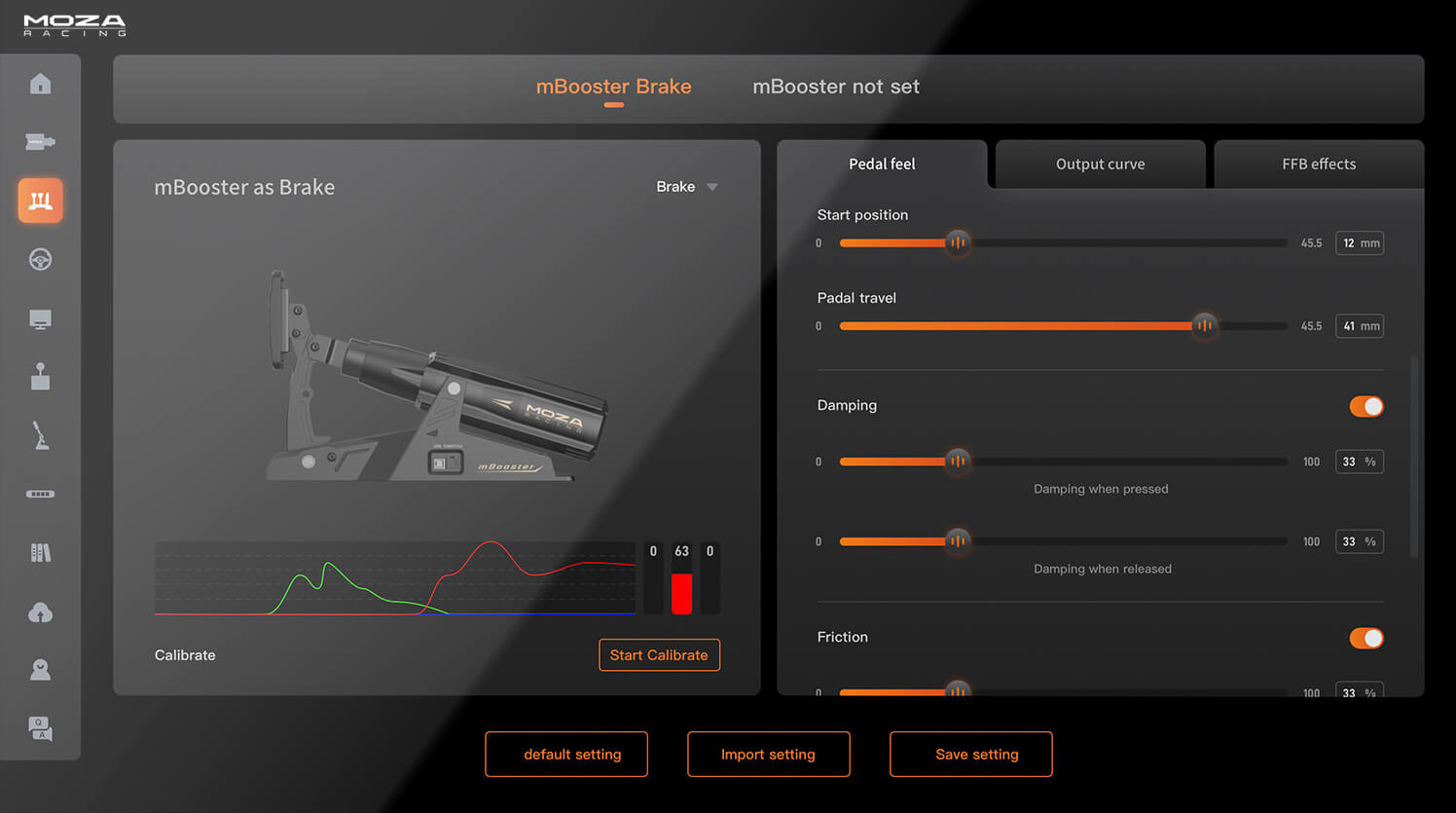Click the default setting button
This screenshot has height=813, width=1456.
tap(566, 755)
